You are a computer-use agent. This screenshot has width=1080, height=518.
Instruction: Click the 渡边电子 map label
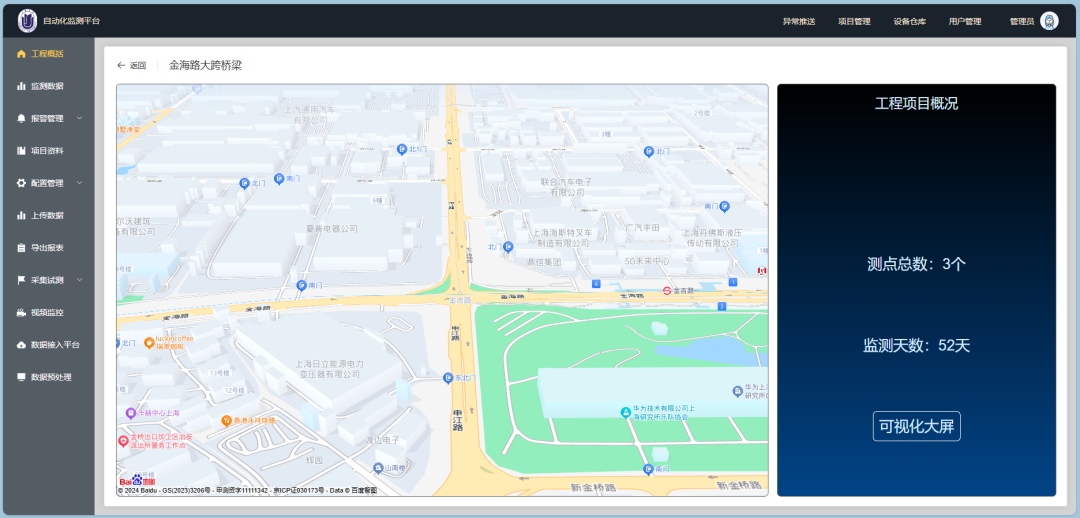click(x=382, y=439)
